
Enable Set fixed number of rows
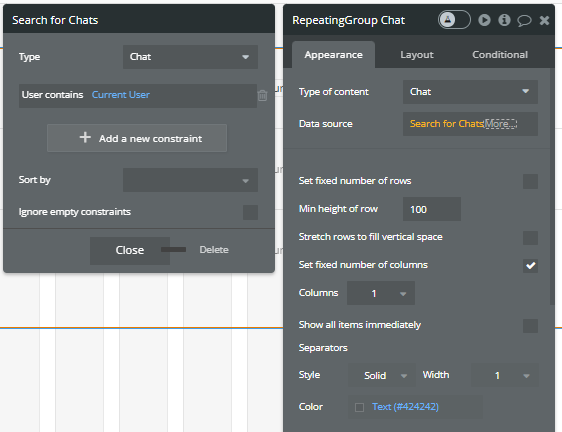530,181
